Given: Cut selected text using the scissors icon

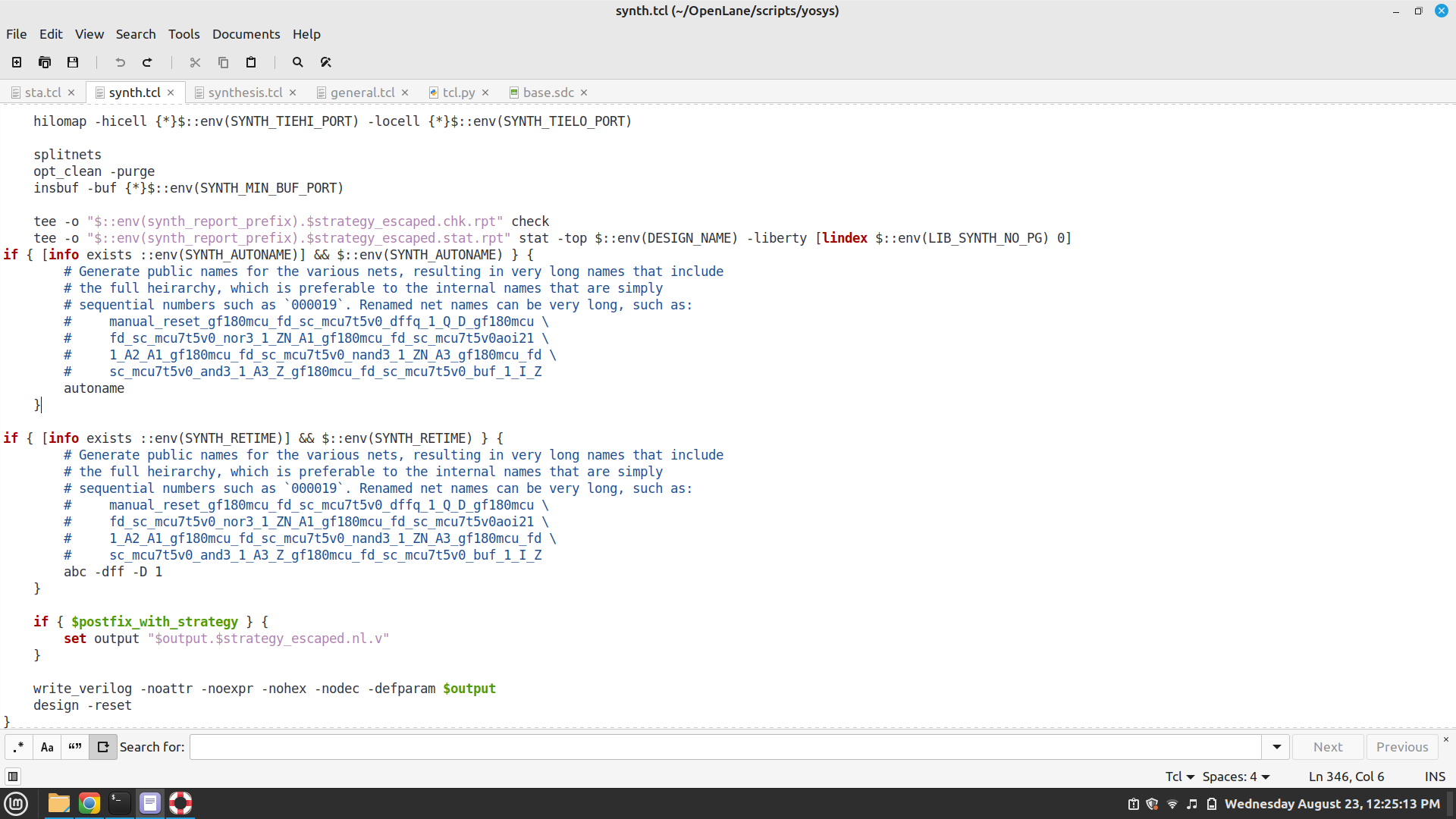Looking at the screenshot, I should coord(195,62).
